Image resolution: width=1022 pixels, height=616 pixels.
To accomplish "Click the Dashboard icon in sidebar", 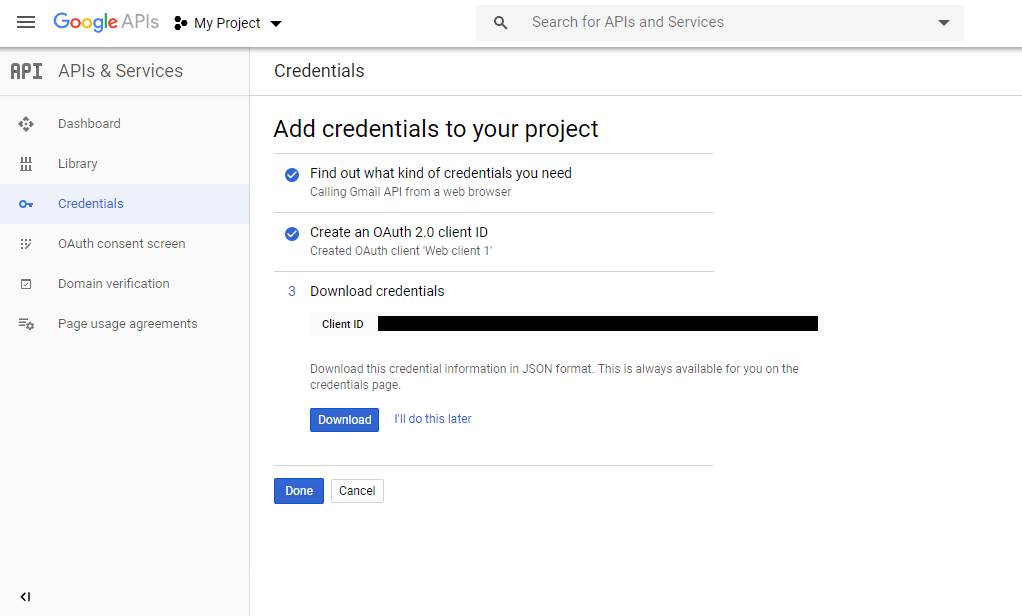I will [26, 124].
